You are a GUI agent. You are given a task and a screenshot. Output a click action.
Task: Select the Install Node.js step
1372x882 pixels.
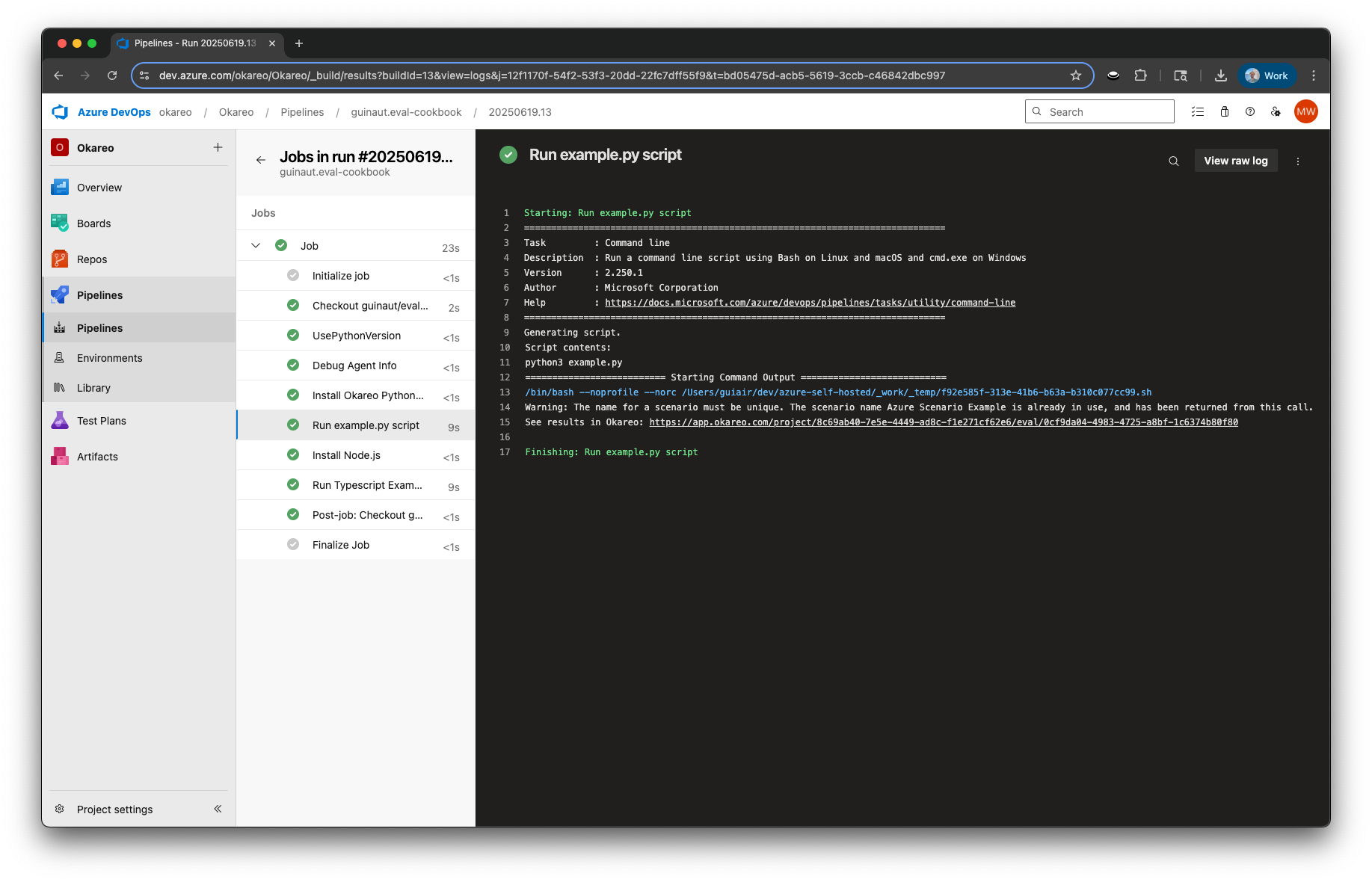point(356,455)
